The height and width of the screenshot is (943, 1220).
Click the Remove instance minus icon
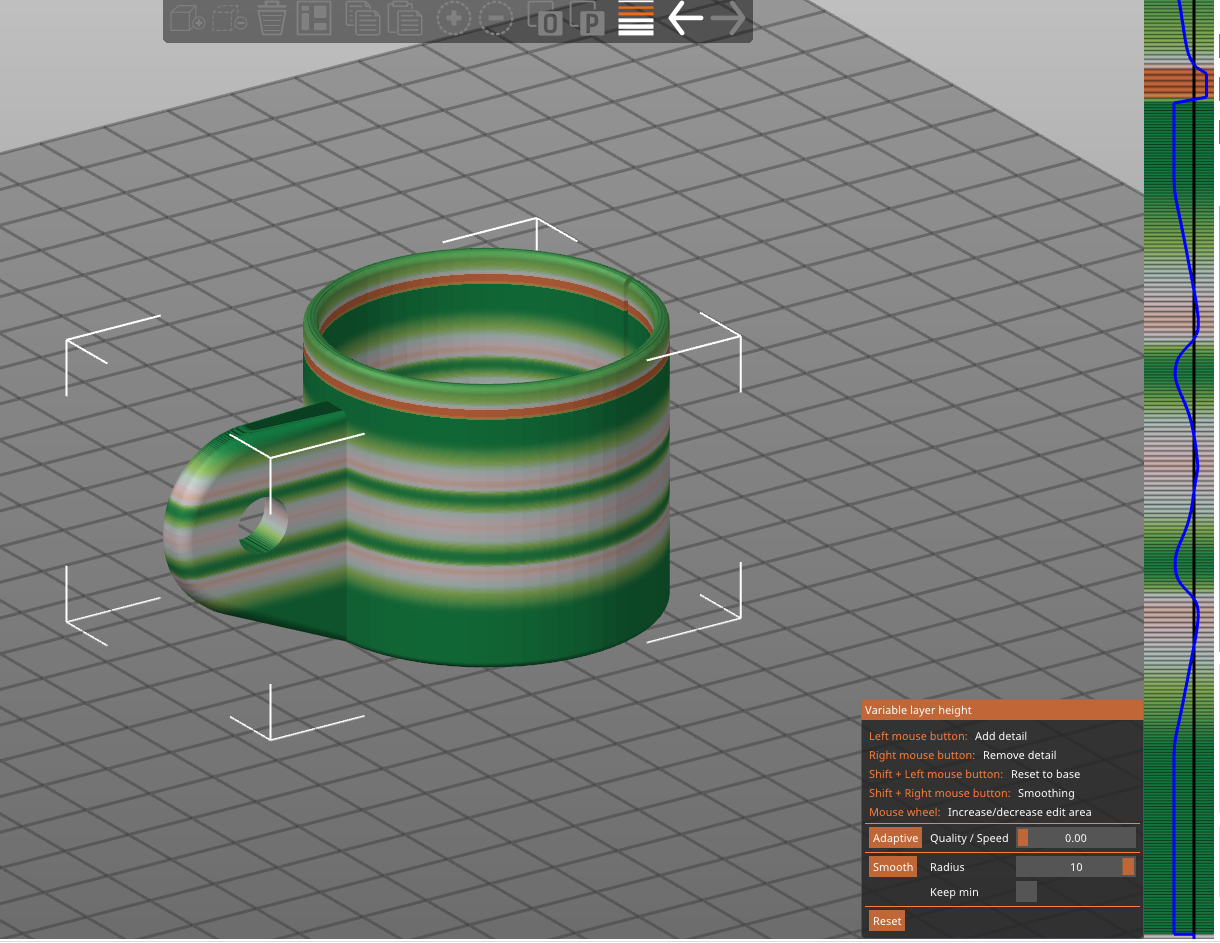click(496, 18)
